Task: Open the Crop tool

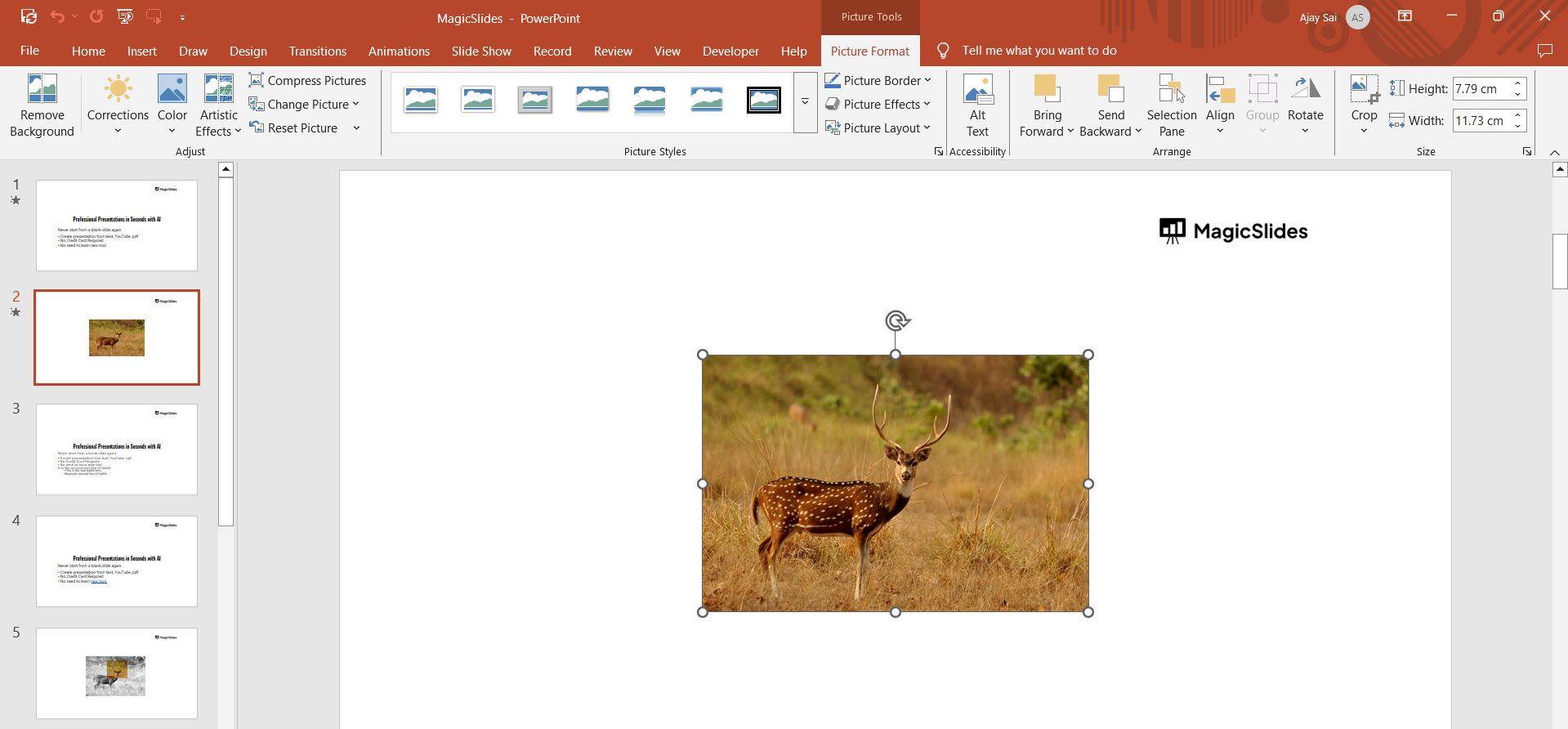Action: click(x=1364, y=105)
